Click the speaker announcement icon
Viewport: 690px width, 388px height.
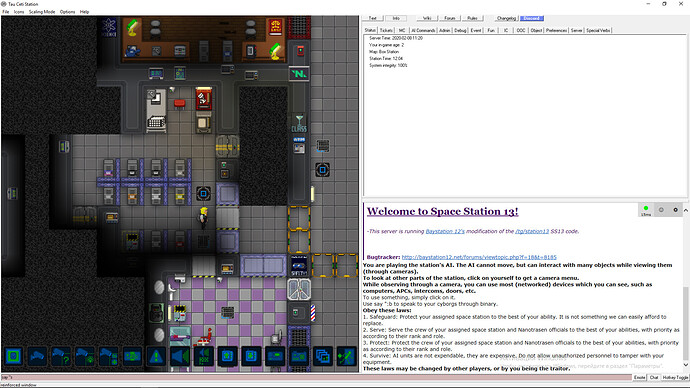point(180,356)
